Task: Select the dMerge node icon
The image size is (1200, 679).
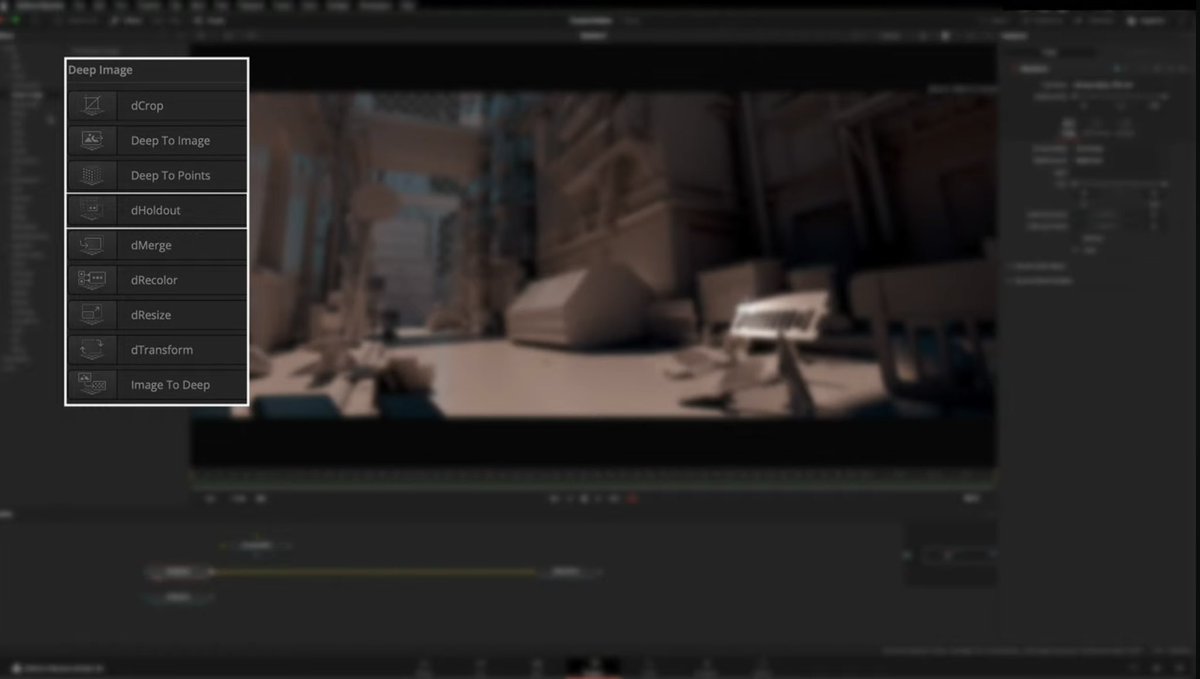Action: pyautogui.click(x=92, y=245)
